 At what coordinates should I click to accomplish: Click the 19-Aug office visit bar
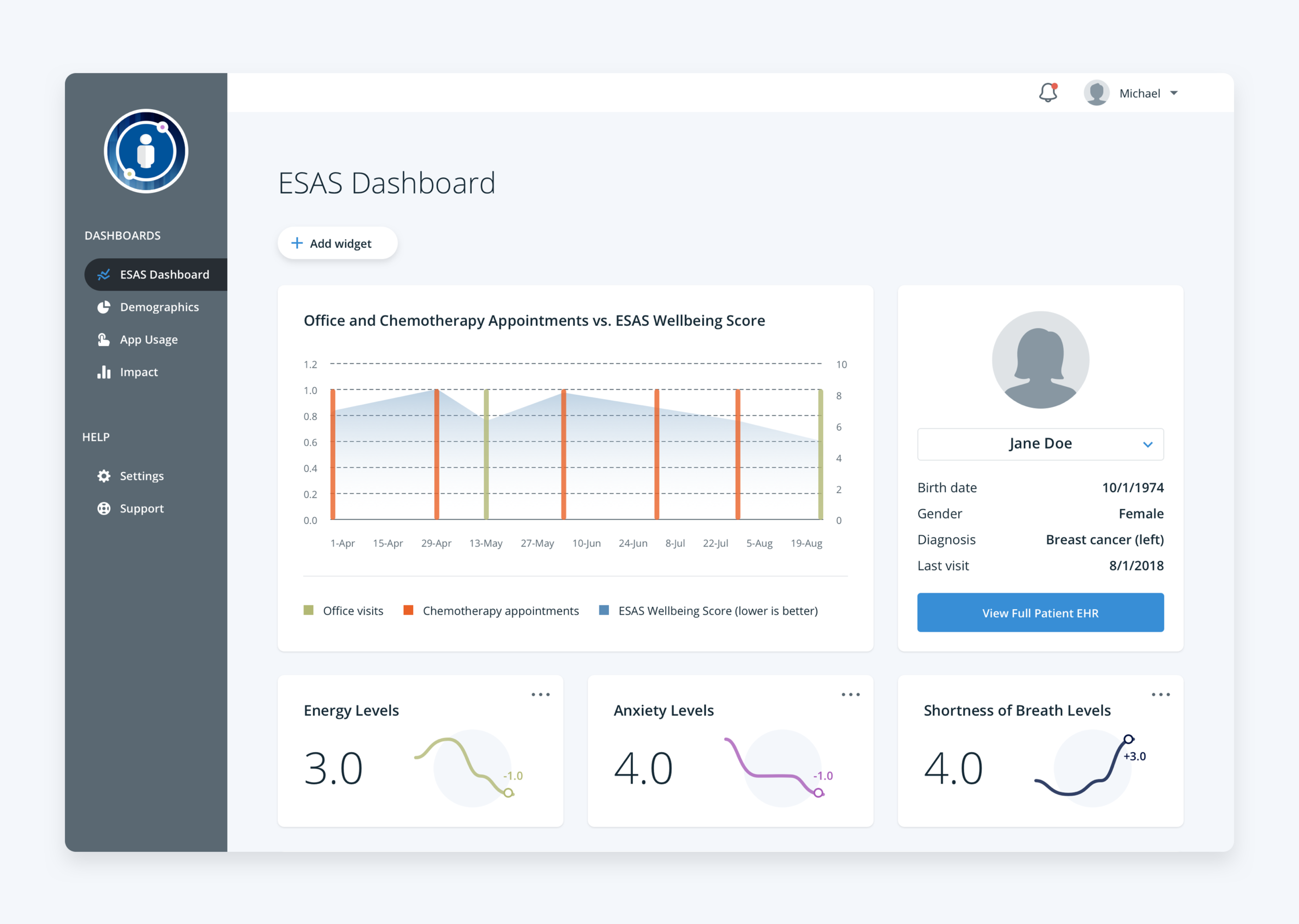[820, 454]
